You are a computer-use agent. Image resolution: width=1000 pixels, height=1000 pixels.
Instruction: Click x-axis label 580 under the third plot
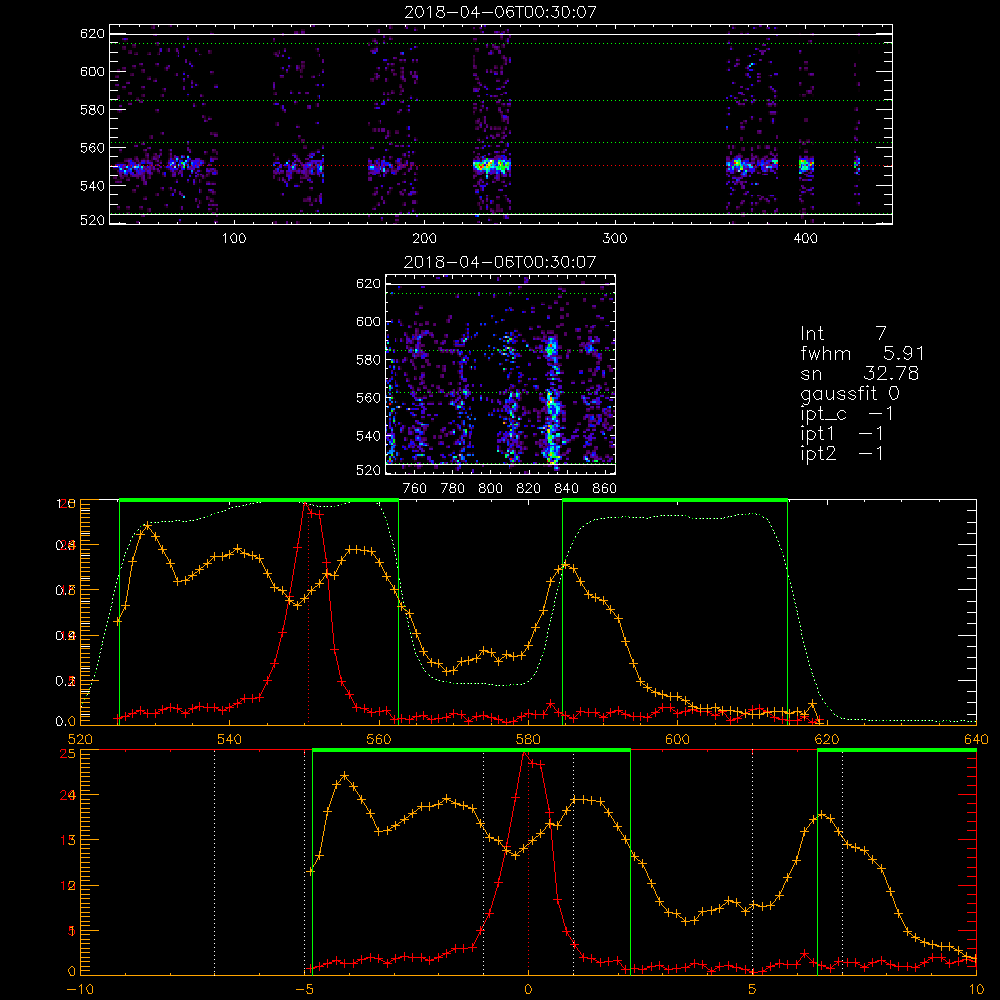tap(527, 739)
